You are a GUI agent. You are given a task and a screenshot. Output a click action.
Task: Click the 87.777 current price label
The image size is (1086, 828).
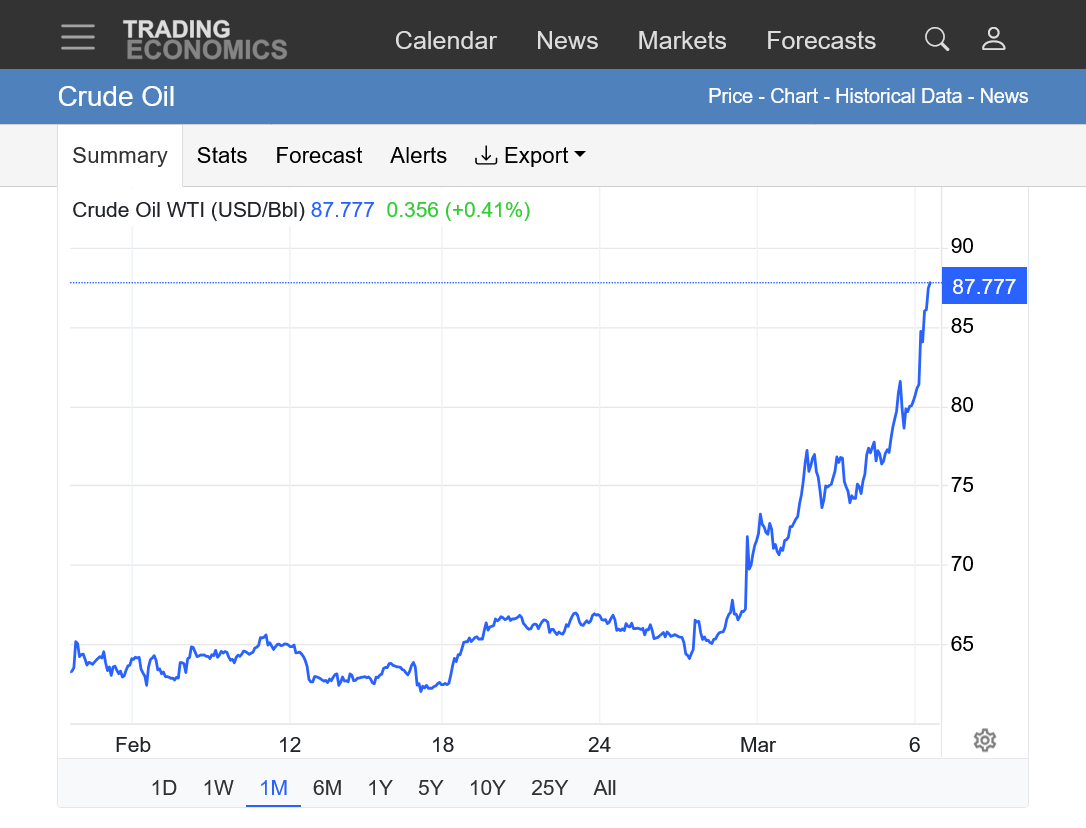[983, 287]
